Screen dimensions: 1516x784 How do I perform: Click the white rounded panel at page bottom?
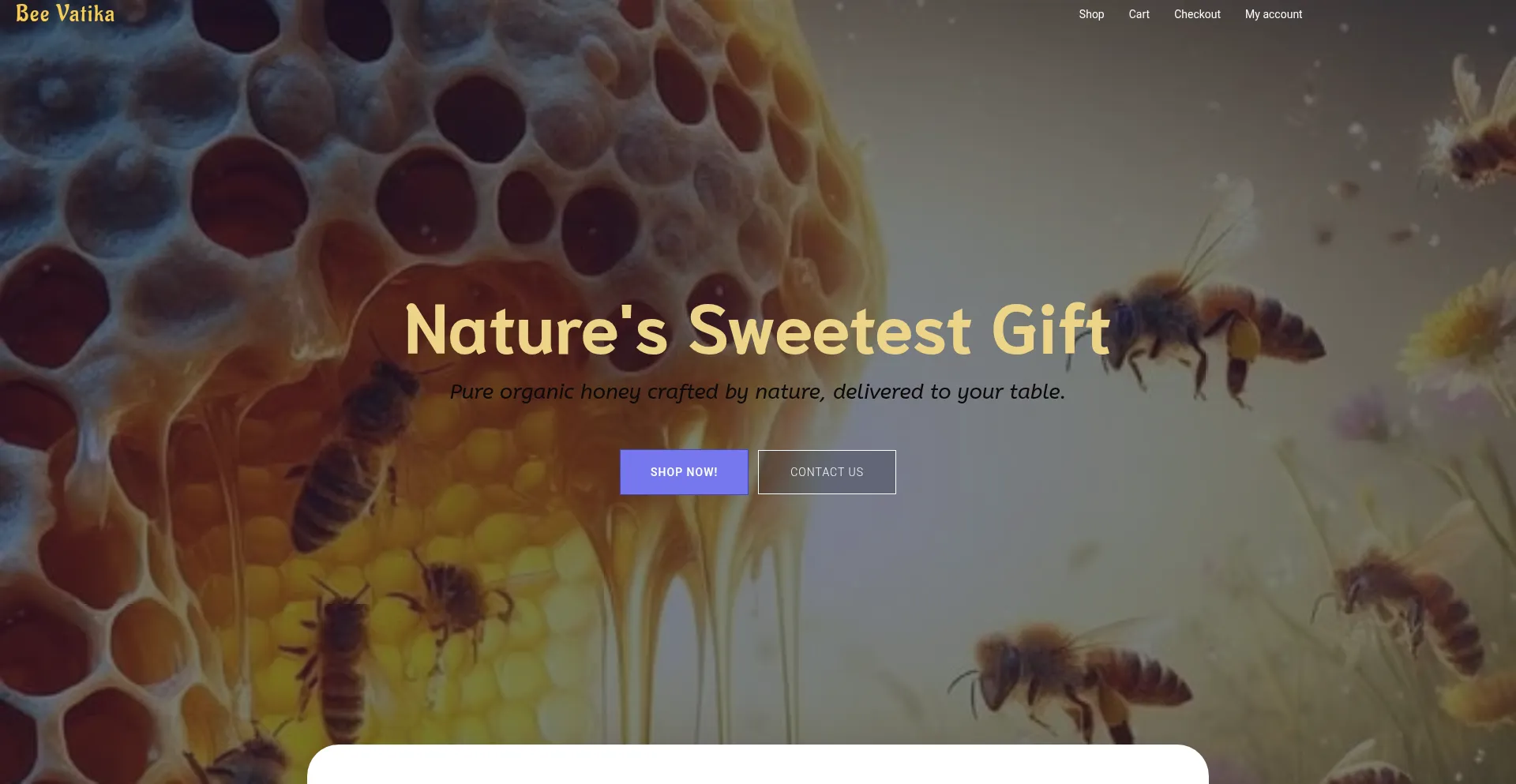pyautogui.click(x=757, y=764)
